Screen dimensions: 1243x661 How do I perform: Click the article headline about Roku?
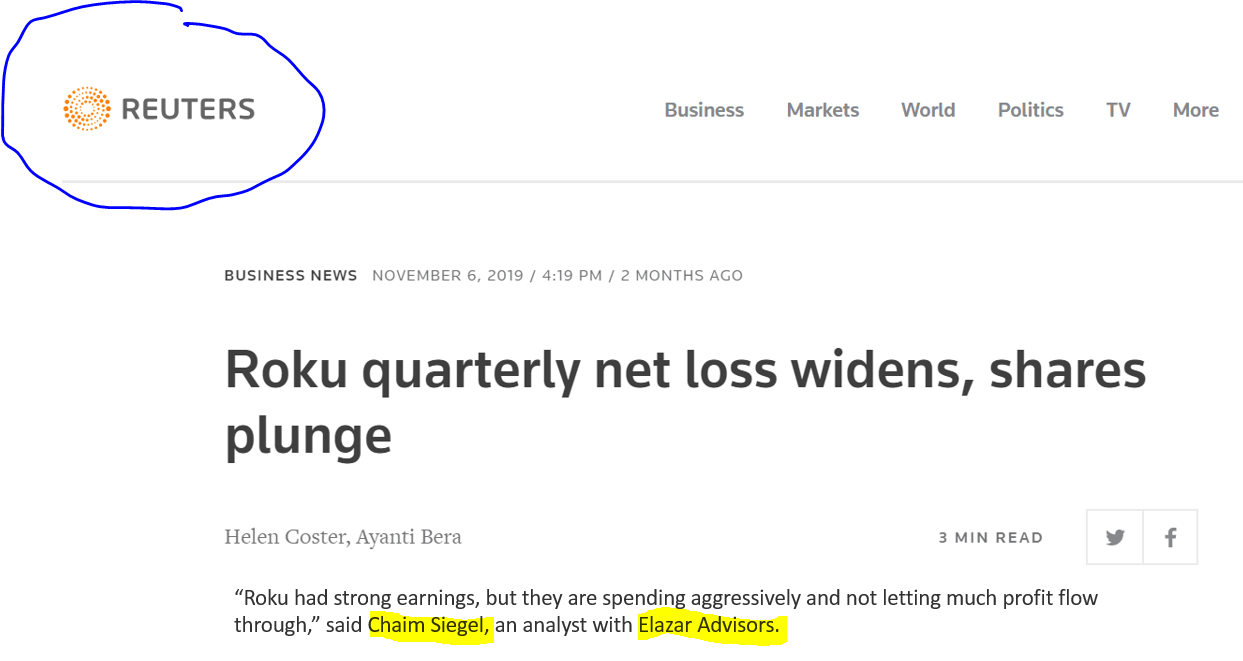coord(685,402)
